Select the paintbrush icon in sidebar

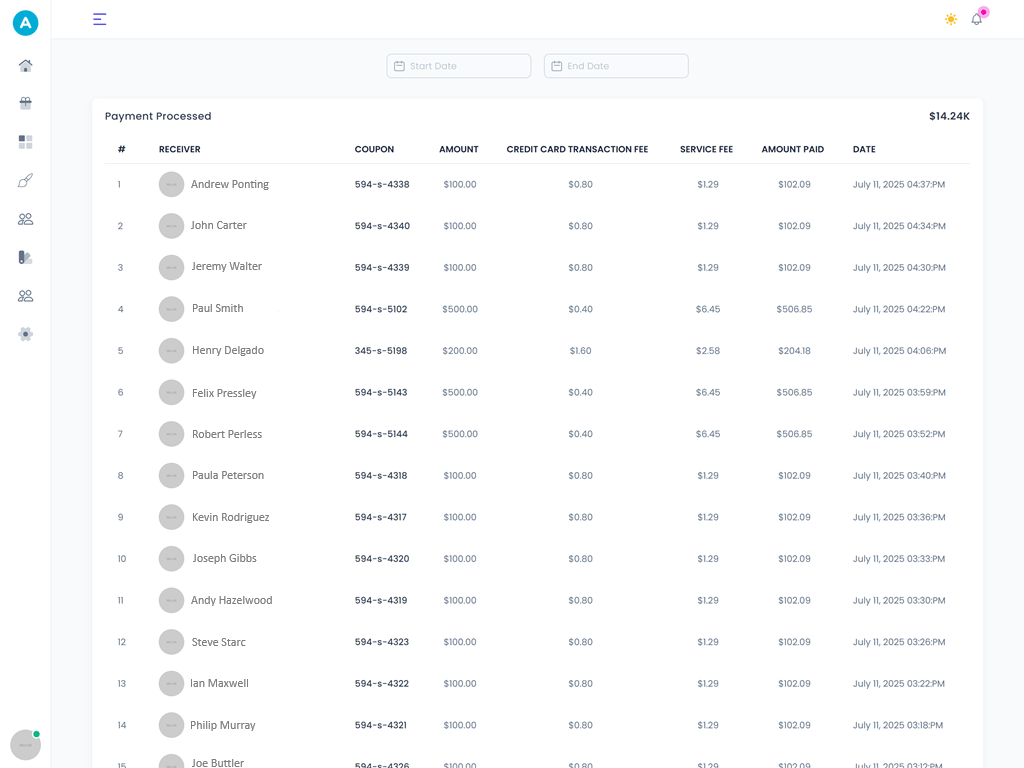pos(26,181)
